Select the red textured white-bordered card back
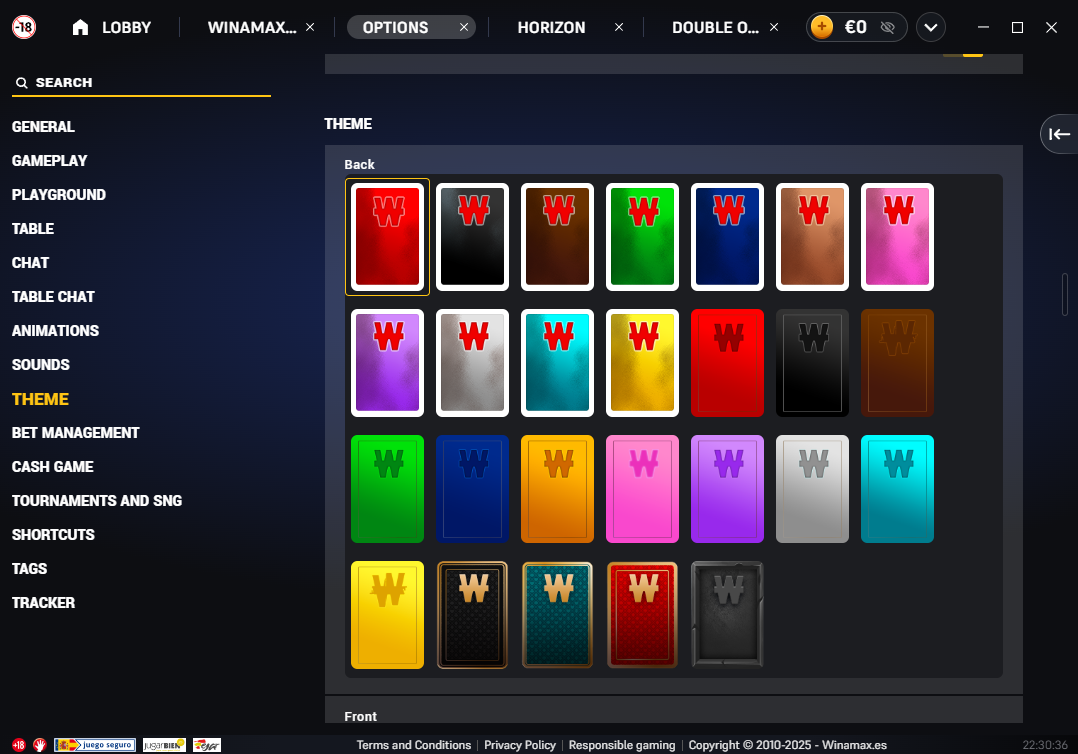Screen dimensions: 1078x754 388,237
